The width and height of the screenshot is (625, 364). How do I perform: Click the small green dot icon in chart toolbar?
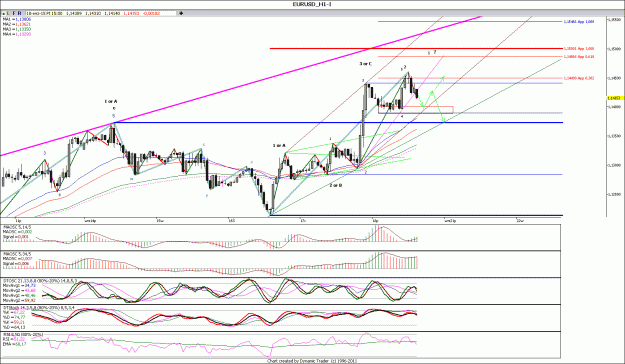(4, 14)
